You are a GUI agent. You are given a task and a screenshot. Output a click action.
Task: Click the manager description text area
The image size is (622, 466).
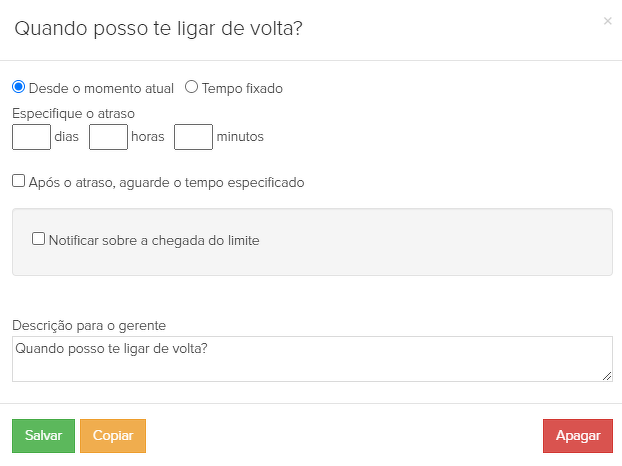point(311,359)
